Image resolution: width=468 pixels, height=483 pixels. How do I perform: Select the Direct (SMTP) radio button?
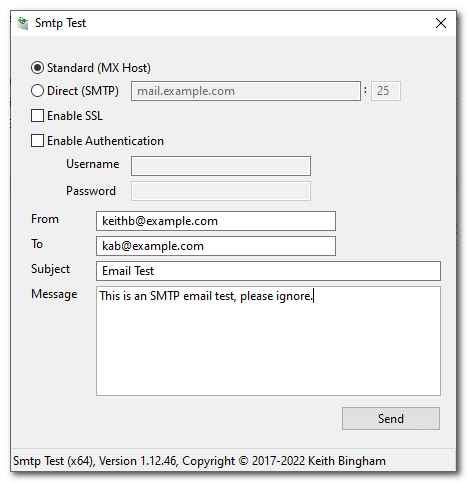(x=37, y=91)
